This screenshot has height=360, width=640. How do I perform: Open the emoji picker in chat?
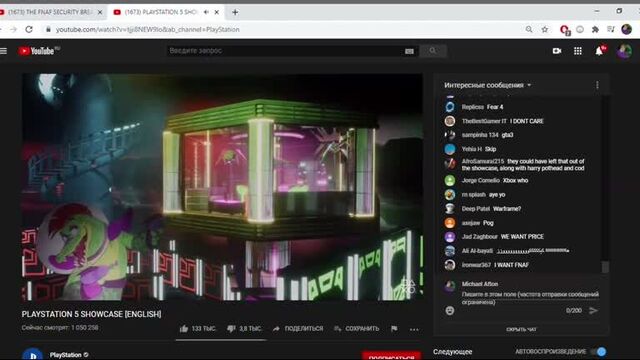click(x=450, y=311)
